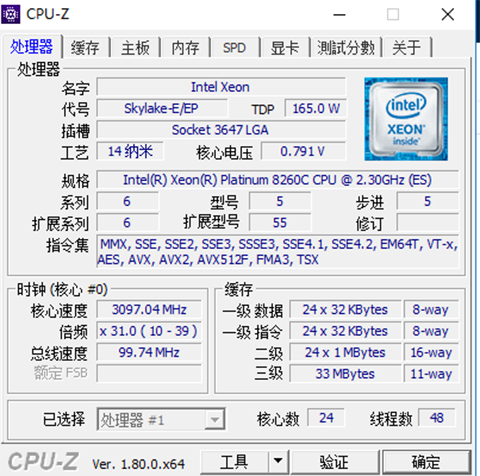
Task: Switch to the 主板 tab
Action: 135,48
